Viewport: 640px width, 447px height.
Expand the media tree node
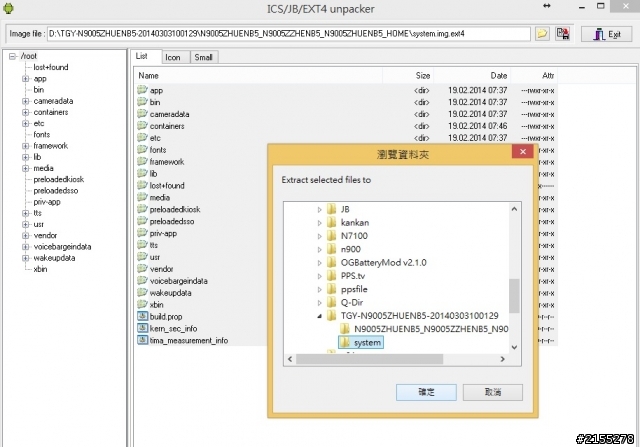[26, 168]
